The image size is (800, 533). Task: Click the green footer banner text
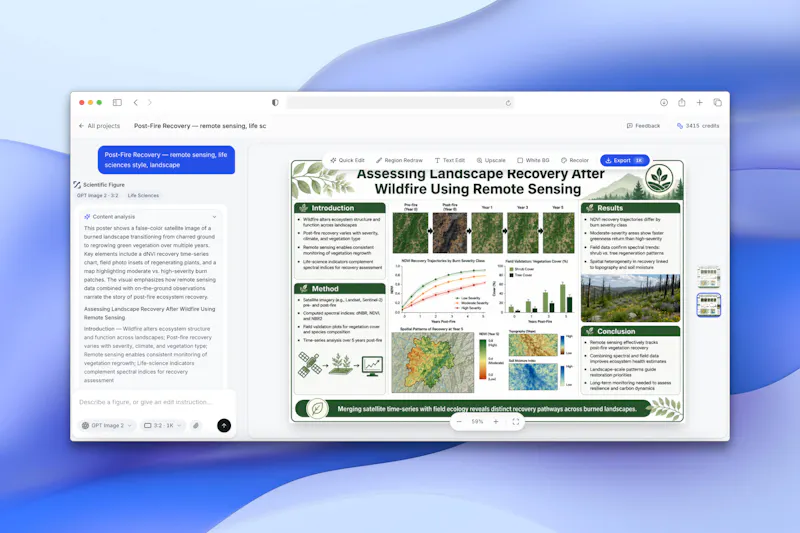[x=487, y=409]
